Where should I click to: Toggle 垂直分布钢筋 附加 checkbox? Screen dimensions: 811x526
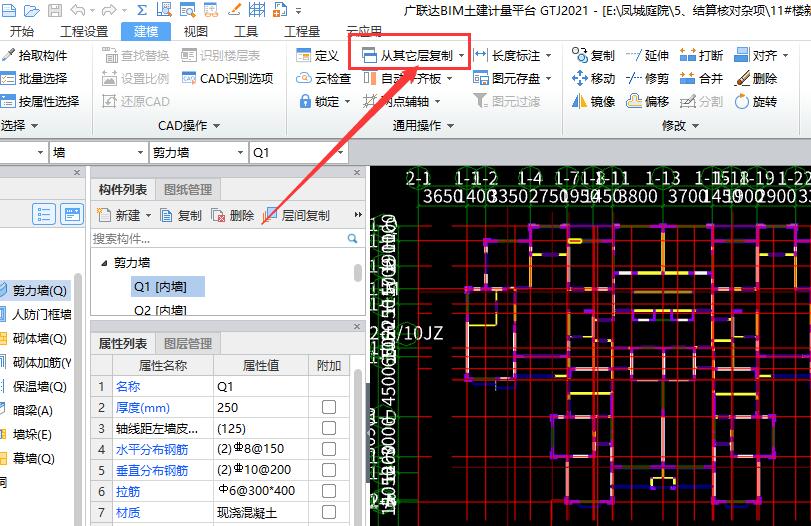point(329,470)
